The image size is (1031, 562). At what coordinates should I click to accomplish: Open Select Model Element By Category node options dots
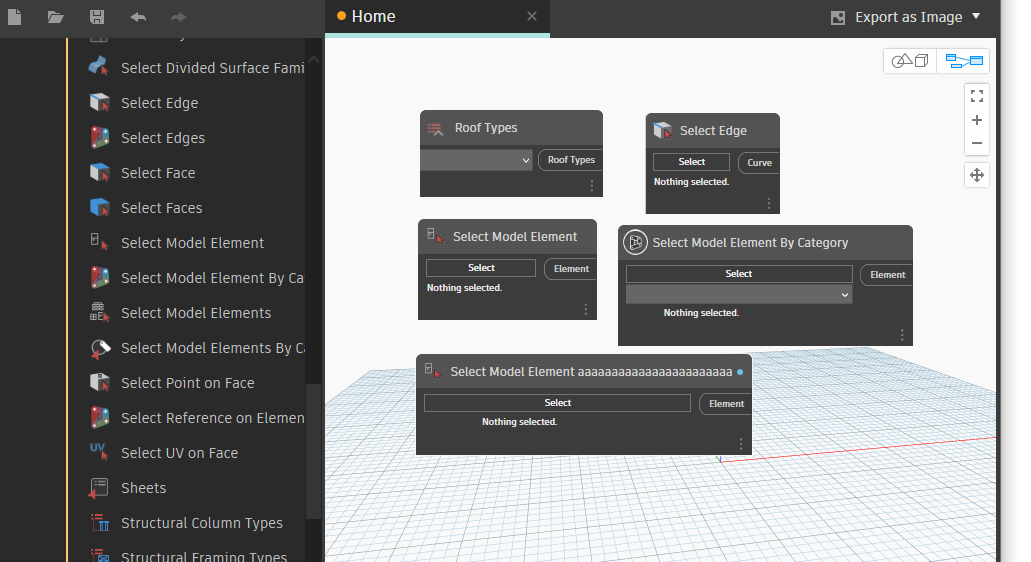[902, 335]
